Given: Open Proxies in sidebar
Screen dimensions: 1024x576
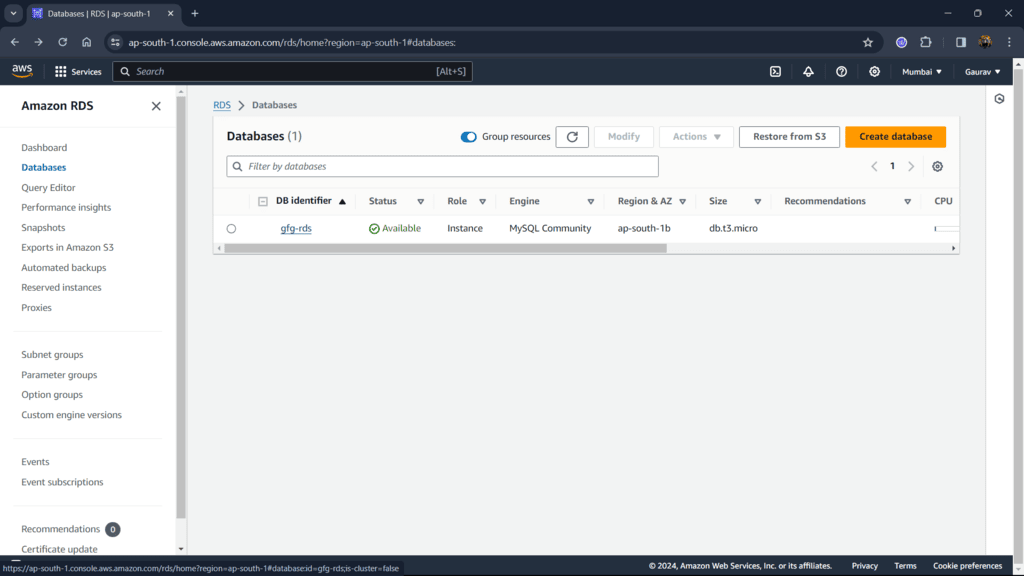Looking at the screenshot, I should [36, 308].
